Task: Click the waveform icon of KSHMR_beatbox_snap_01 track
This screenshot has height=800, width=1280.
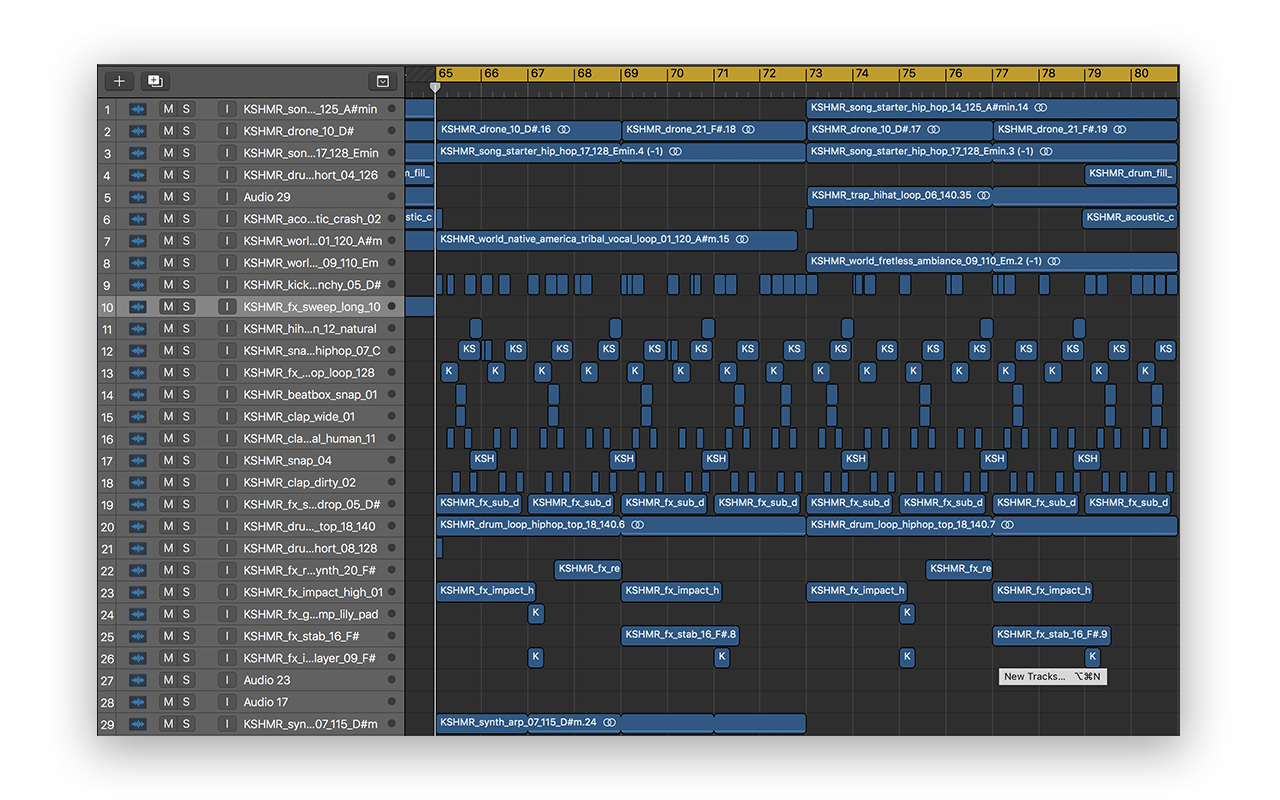Action: 137,395
